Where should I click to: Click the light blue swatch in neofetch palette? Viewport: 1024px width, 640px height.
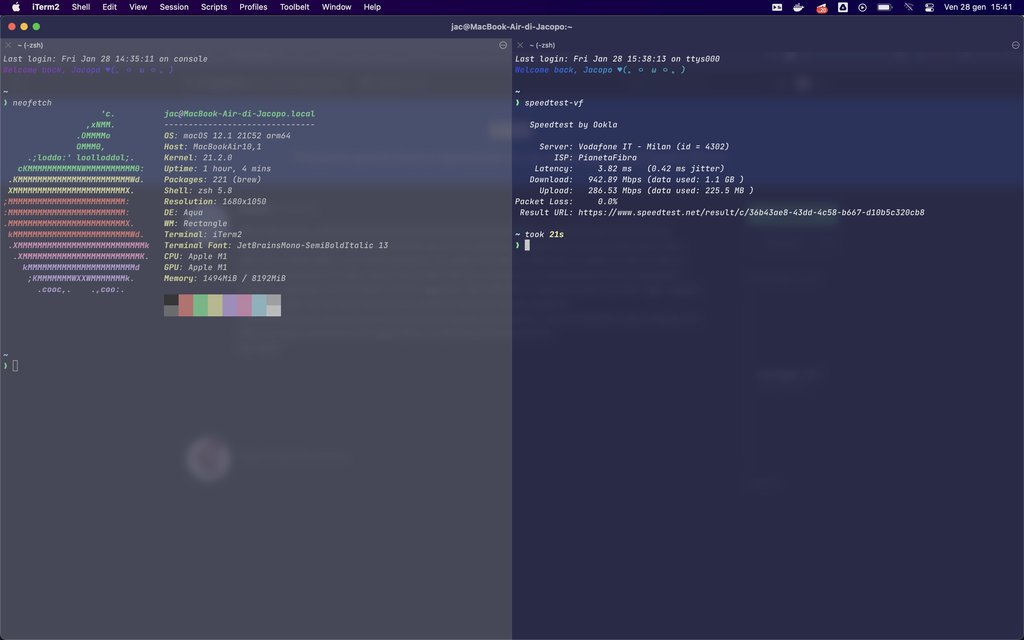[259, 305]
